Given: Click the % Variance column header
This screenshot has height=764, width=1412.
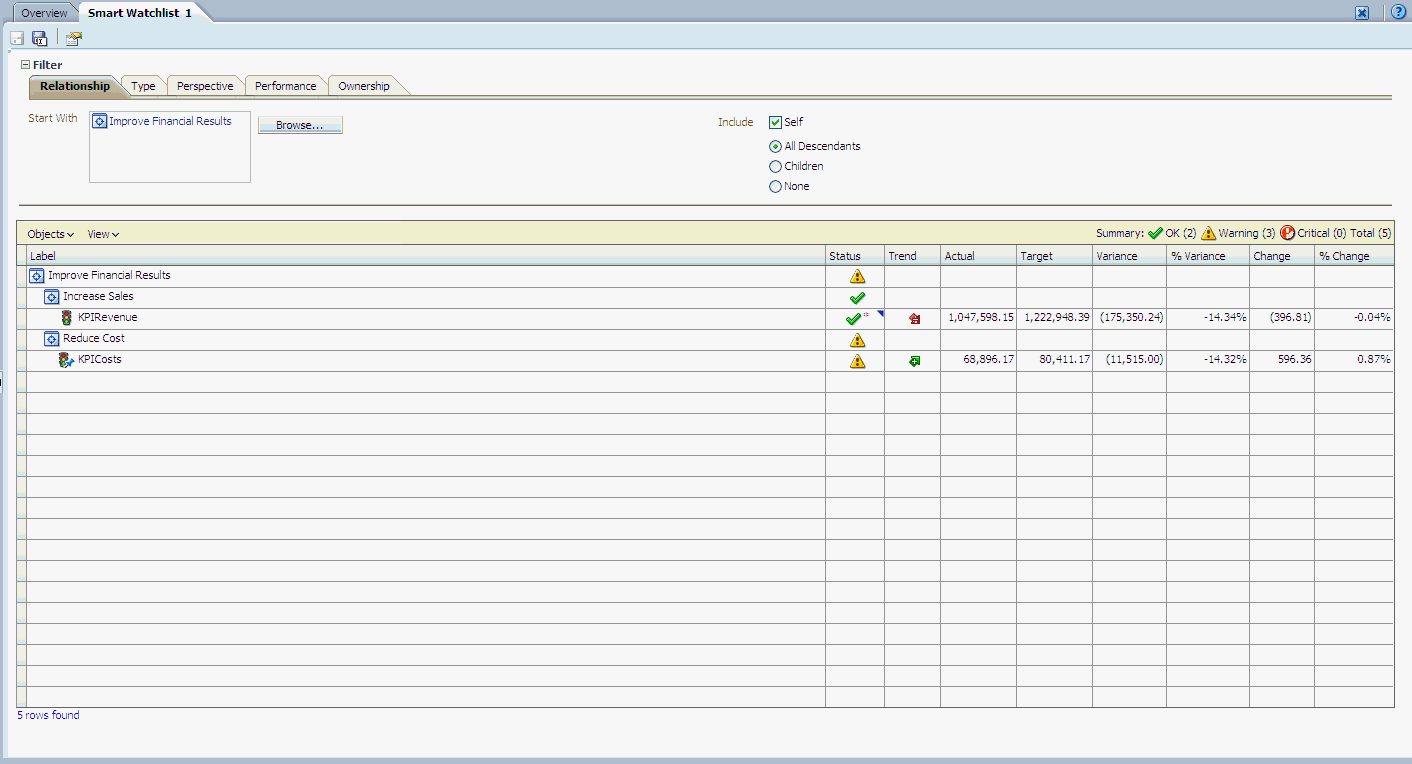Looking at the screenshot, I should [1208, 256].
